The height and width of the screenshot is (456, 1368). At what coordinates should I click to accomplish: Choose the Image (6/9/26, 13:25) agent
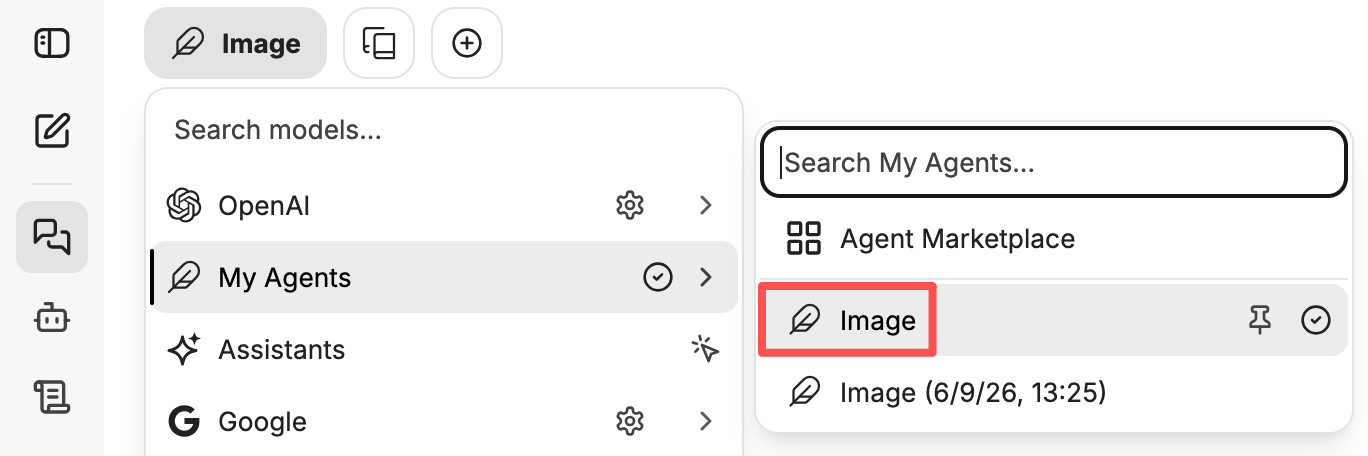[x=1054, y=393]
